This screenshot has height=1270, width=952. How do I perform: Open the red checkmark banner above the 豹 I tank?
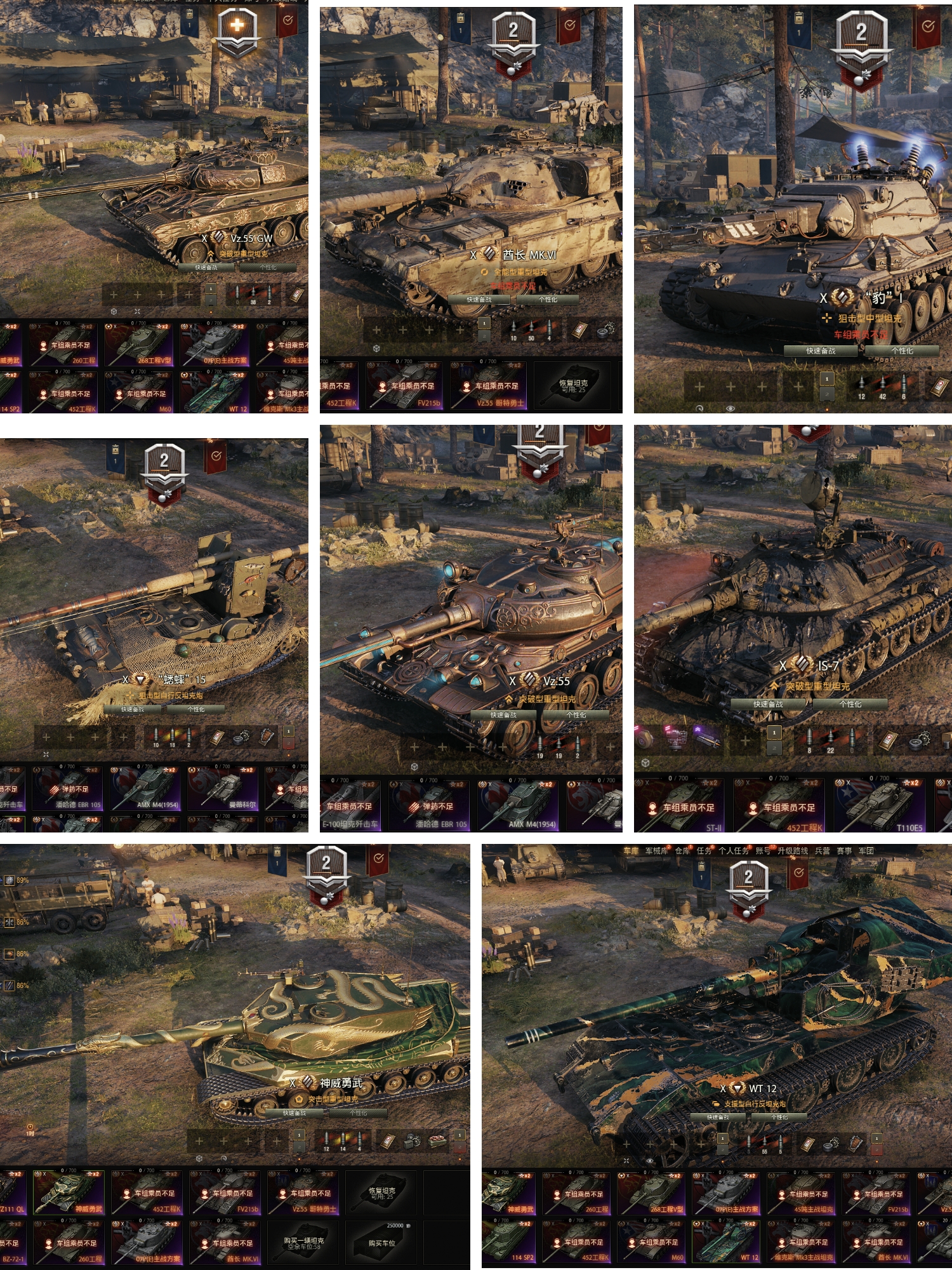coord(927,27)
